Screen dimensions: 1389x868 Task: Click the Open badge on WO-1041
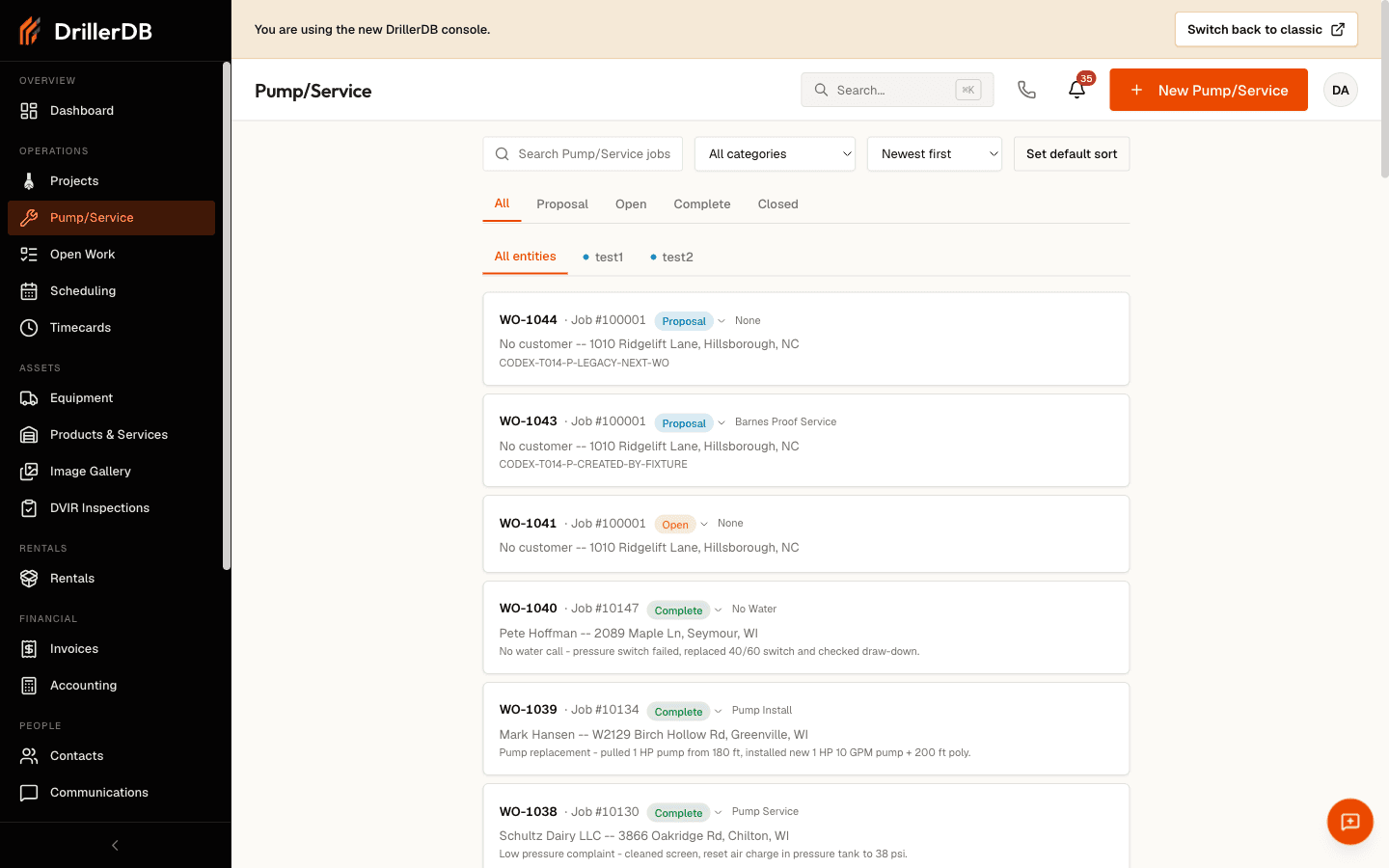[x=675, y=525]
